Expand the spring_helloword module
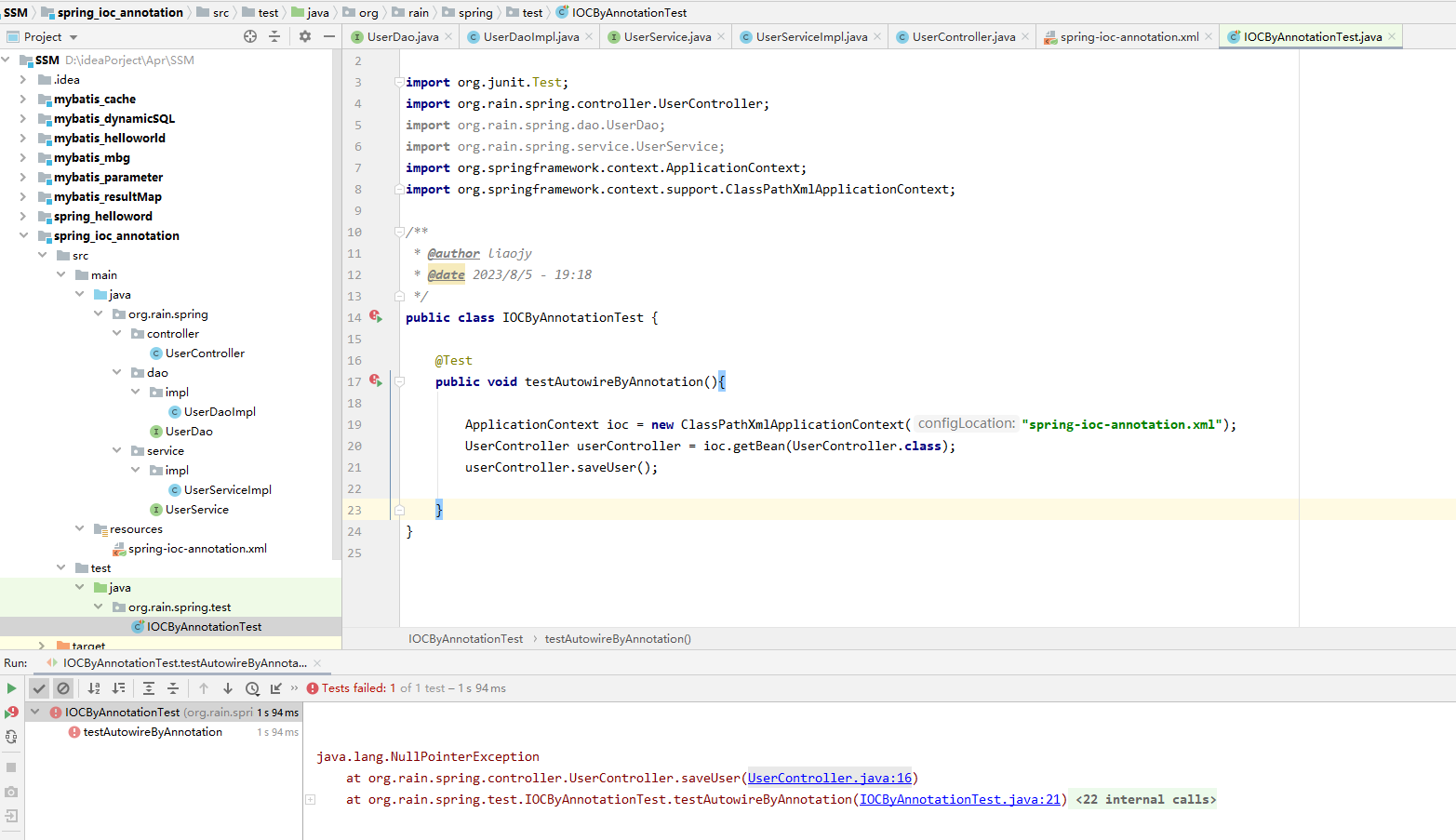The image size is (1456, 840). (23, 216)
